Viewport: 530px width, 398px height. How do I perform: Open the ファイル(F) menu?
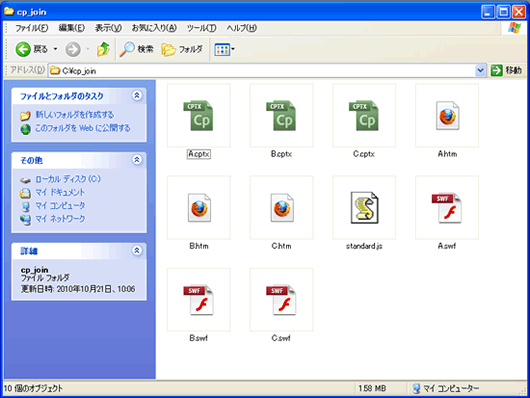pos(31,28)
